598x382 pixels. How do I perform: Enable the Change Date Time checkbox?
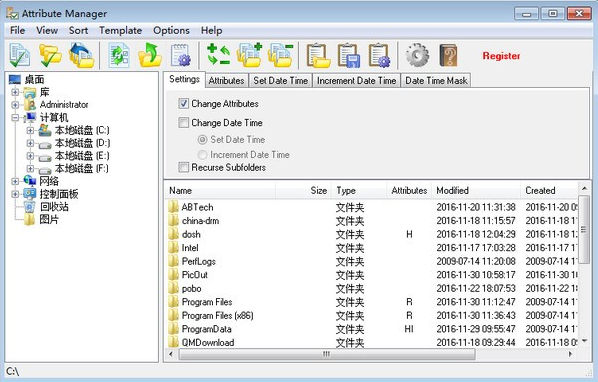183,122
